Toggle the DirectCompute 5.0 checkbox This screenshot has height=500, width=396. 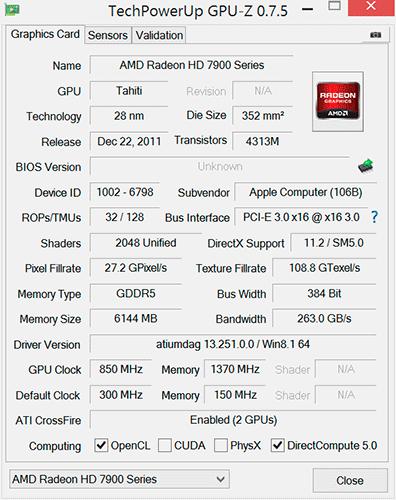click(277, 445)
